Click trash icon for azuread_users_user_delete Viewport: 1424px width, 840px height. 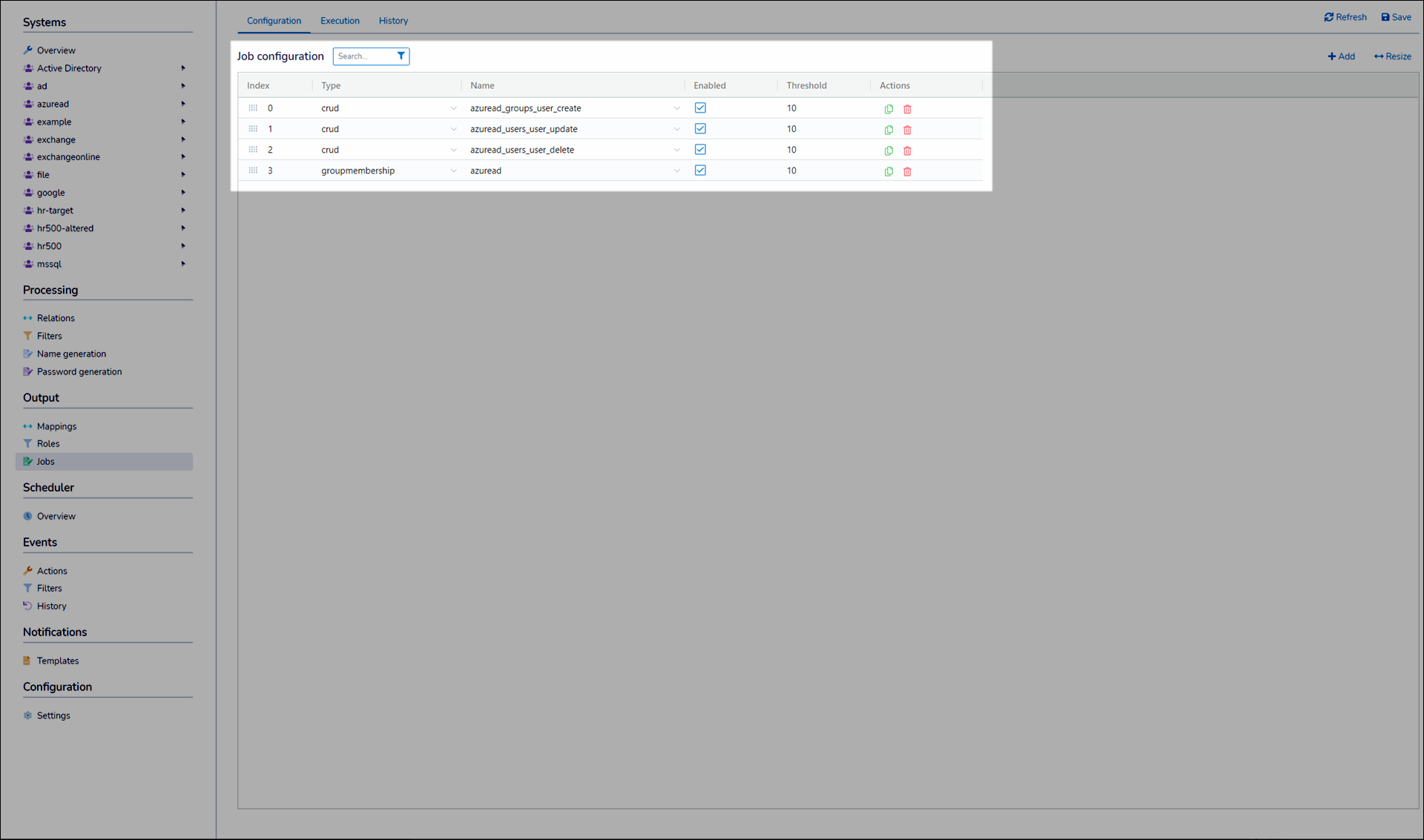coord(907,151)
